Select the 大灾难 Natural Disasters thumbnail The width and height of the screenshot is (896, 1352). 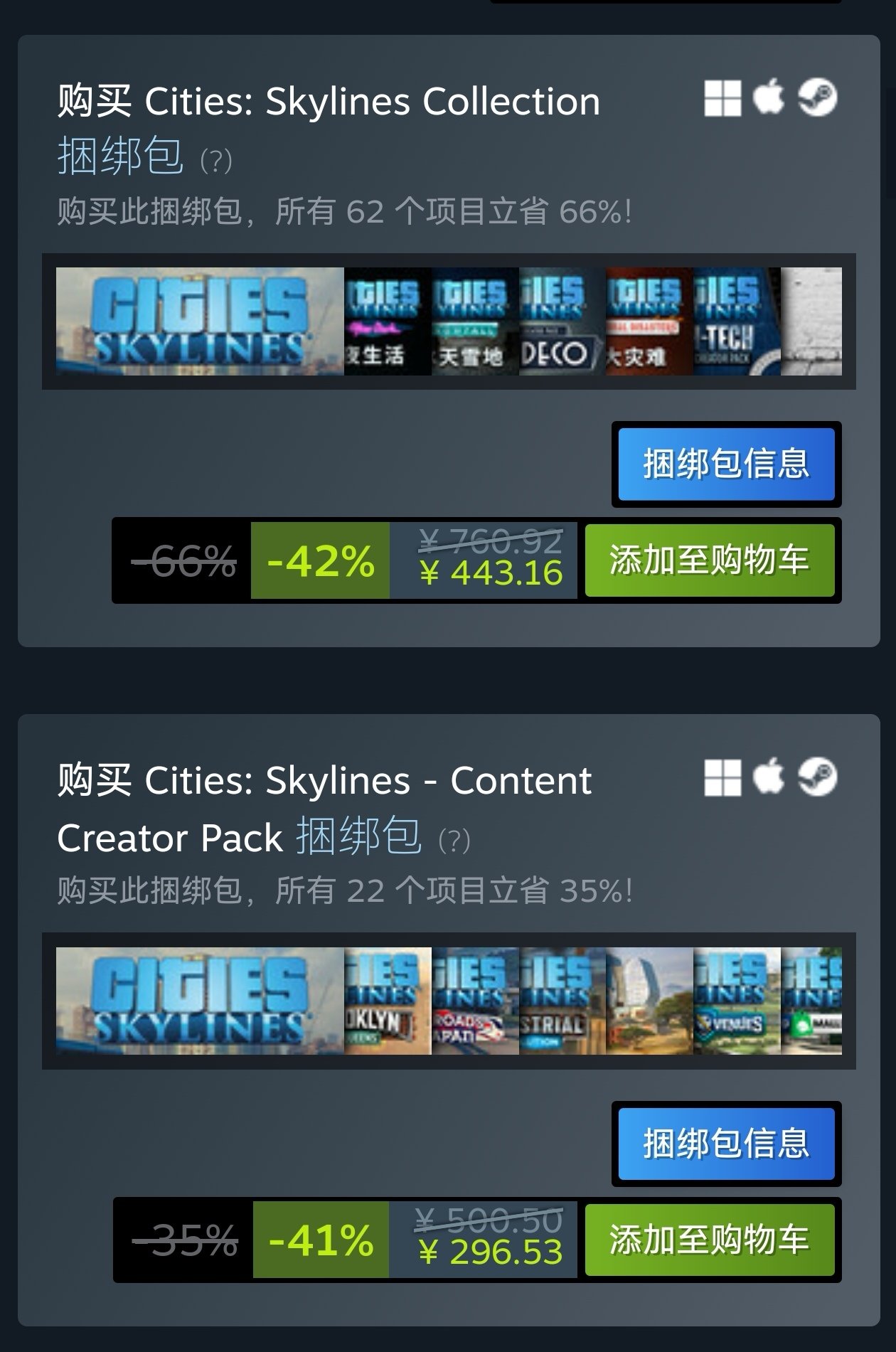point(649,321)
